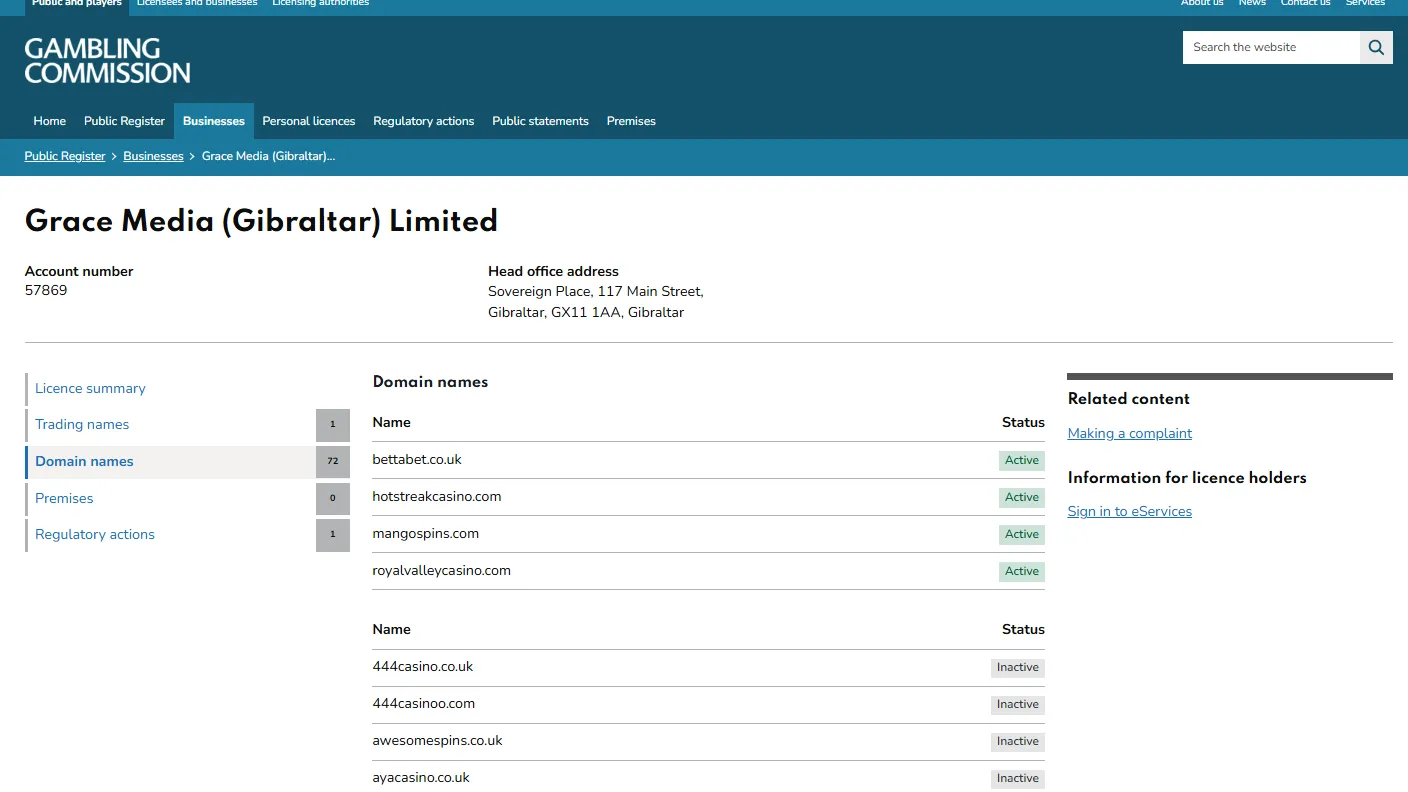
Task: Go to Public Register in main navigation
Action: (124, 121)
